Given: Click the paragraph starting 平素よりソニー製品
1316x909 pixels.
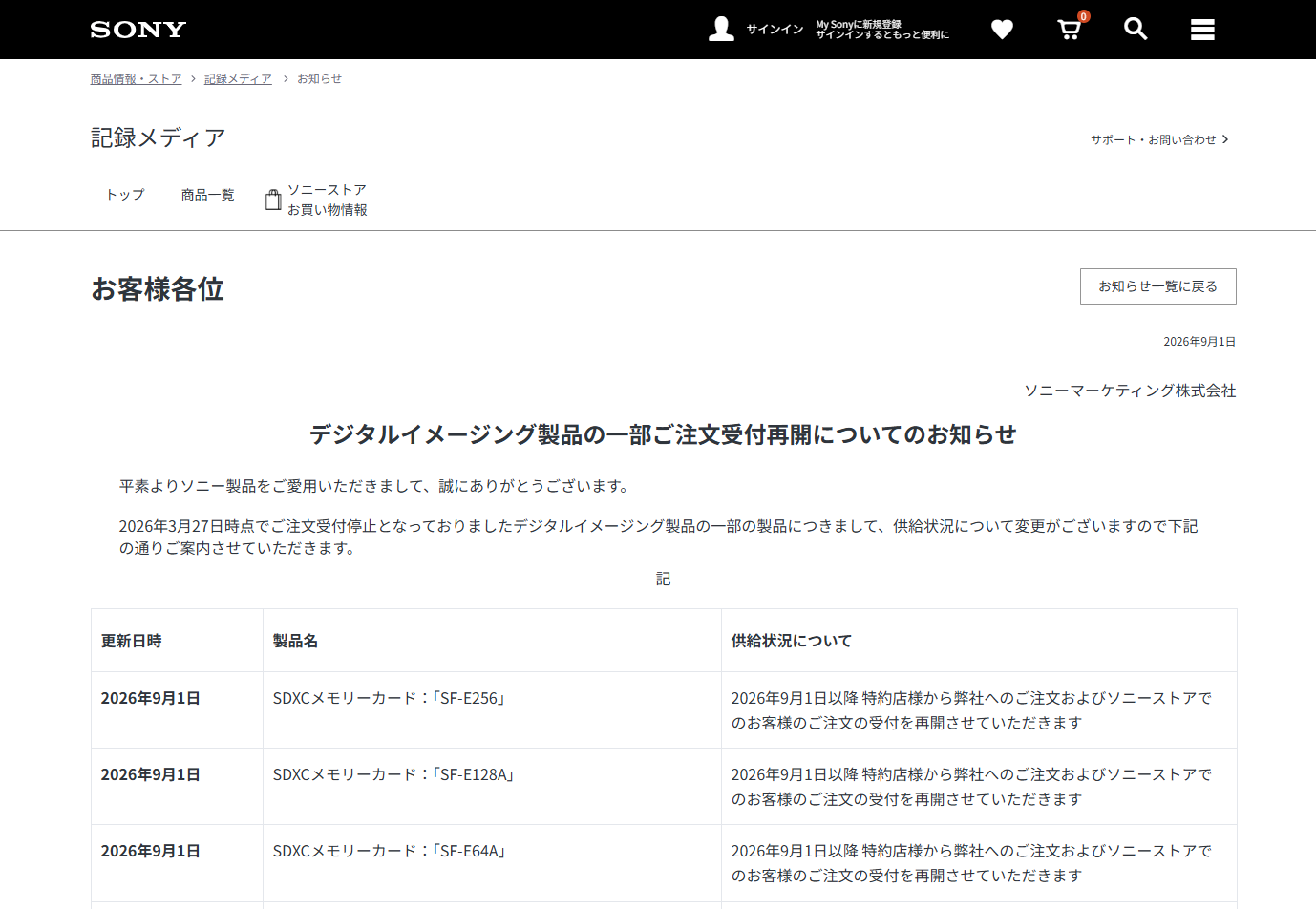Looking at the screenshot, I should point(376,486).
